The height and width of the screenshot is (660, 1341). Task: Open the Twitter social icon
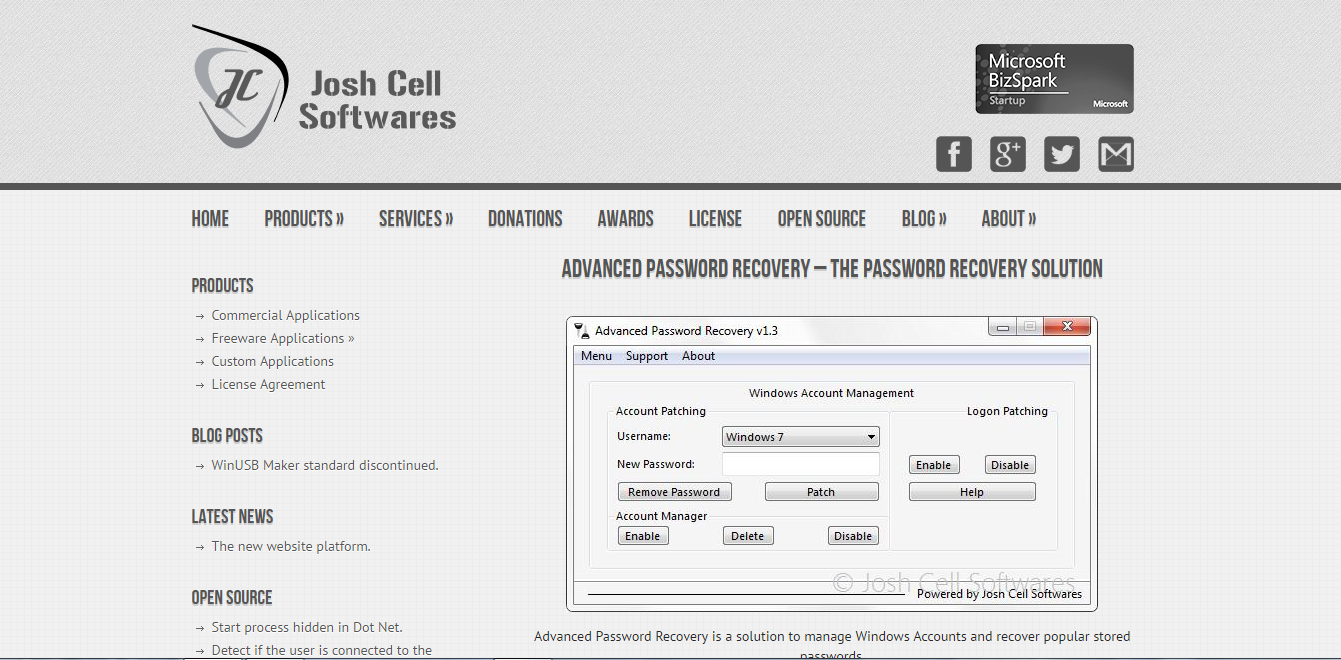tap(1061, 154)
